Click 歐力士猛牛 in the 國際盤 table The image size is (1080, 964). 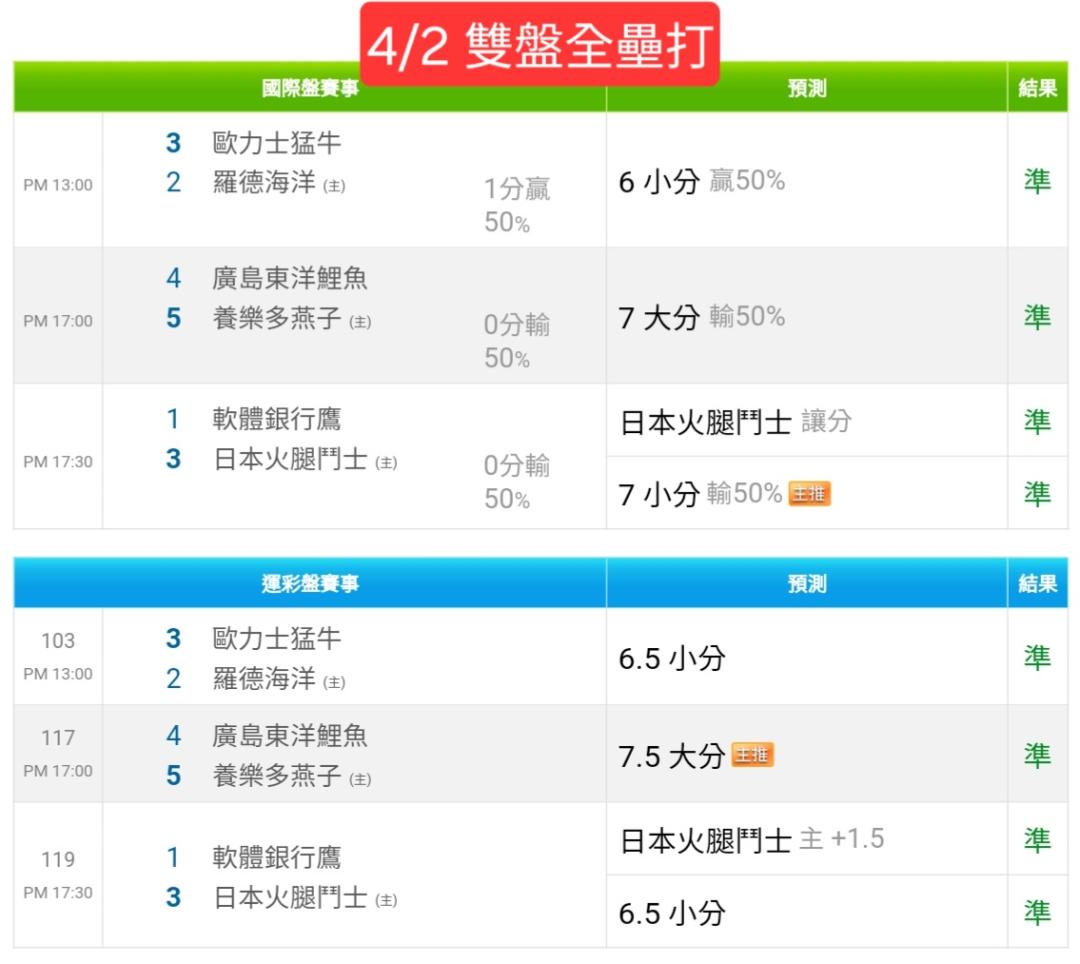pos(277,143)
